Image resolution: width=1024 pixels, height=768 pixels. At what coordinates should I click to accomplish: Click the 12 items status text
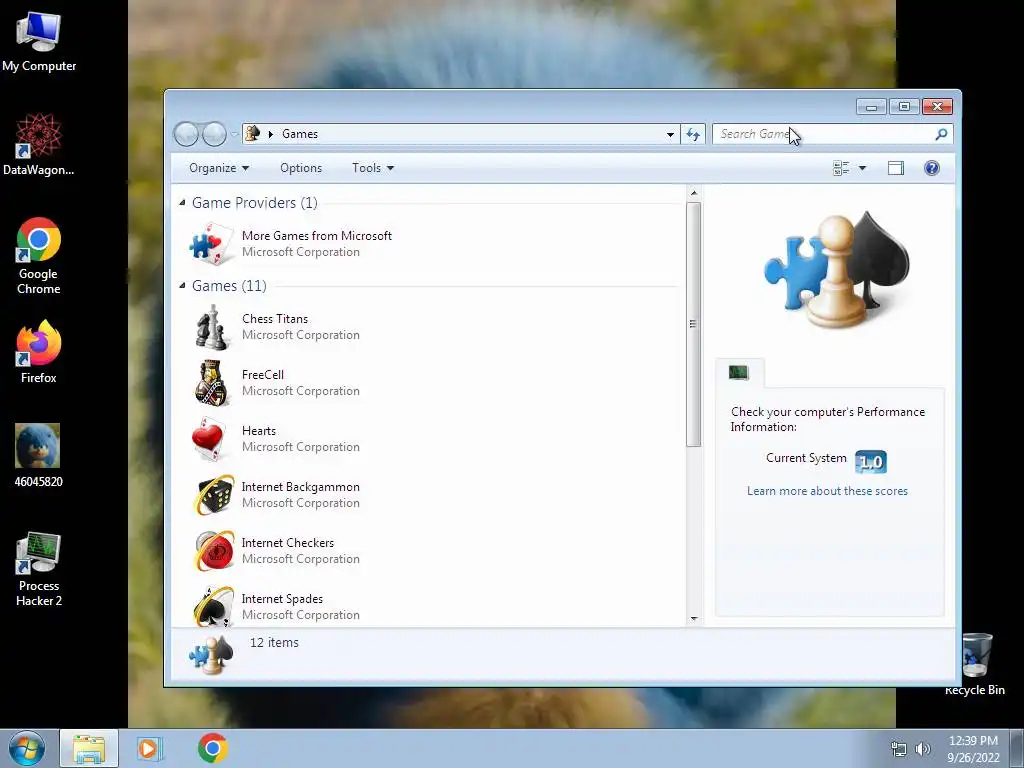pos(274,643)
